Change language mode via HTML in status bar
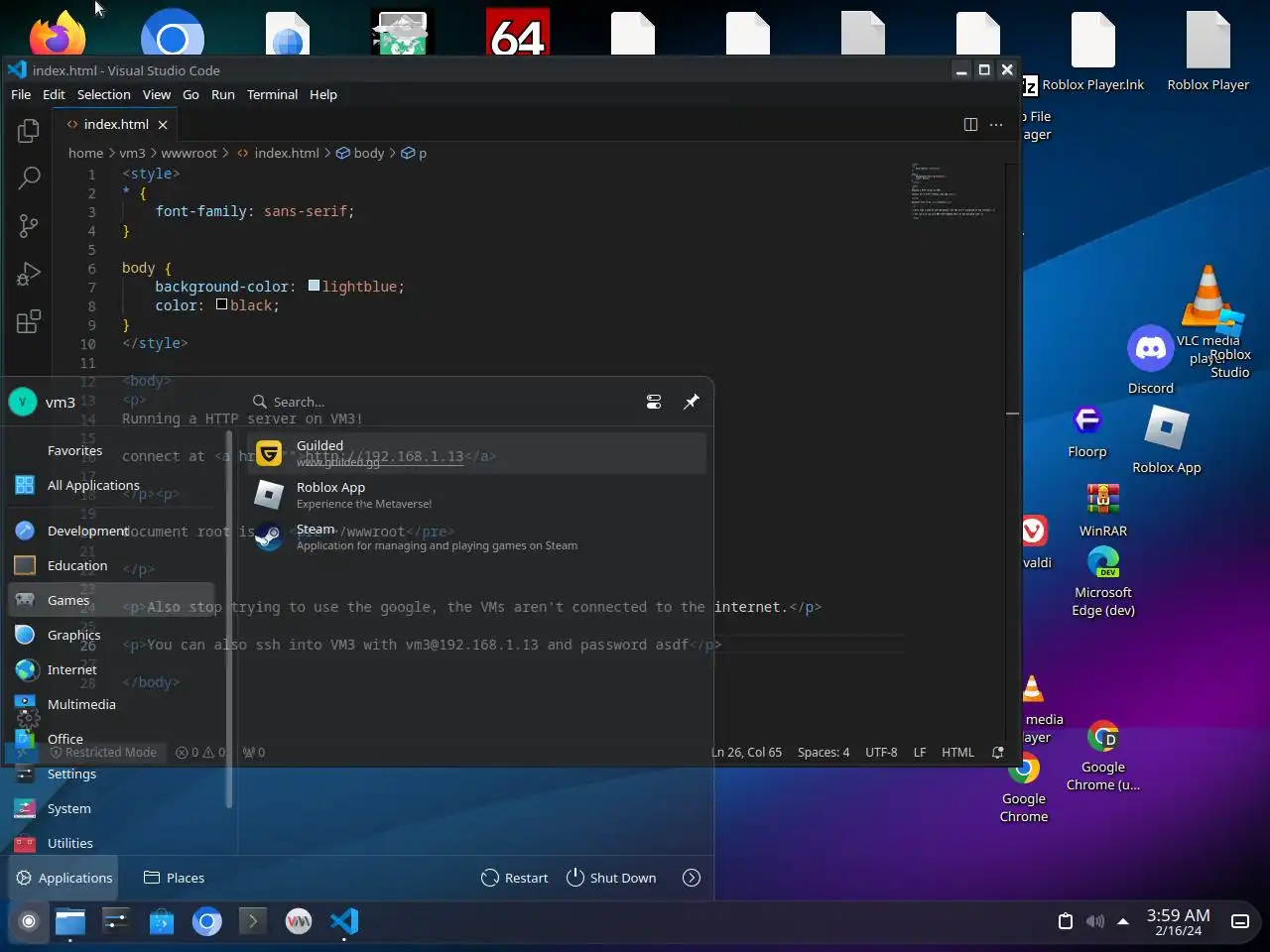 click(x=957, y=752)
